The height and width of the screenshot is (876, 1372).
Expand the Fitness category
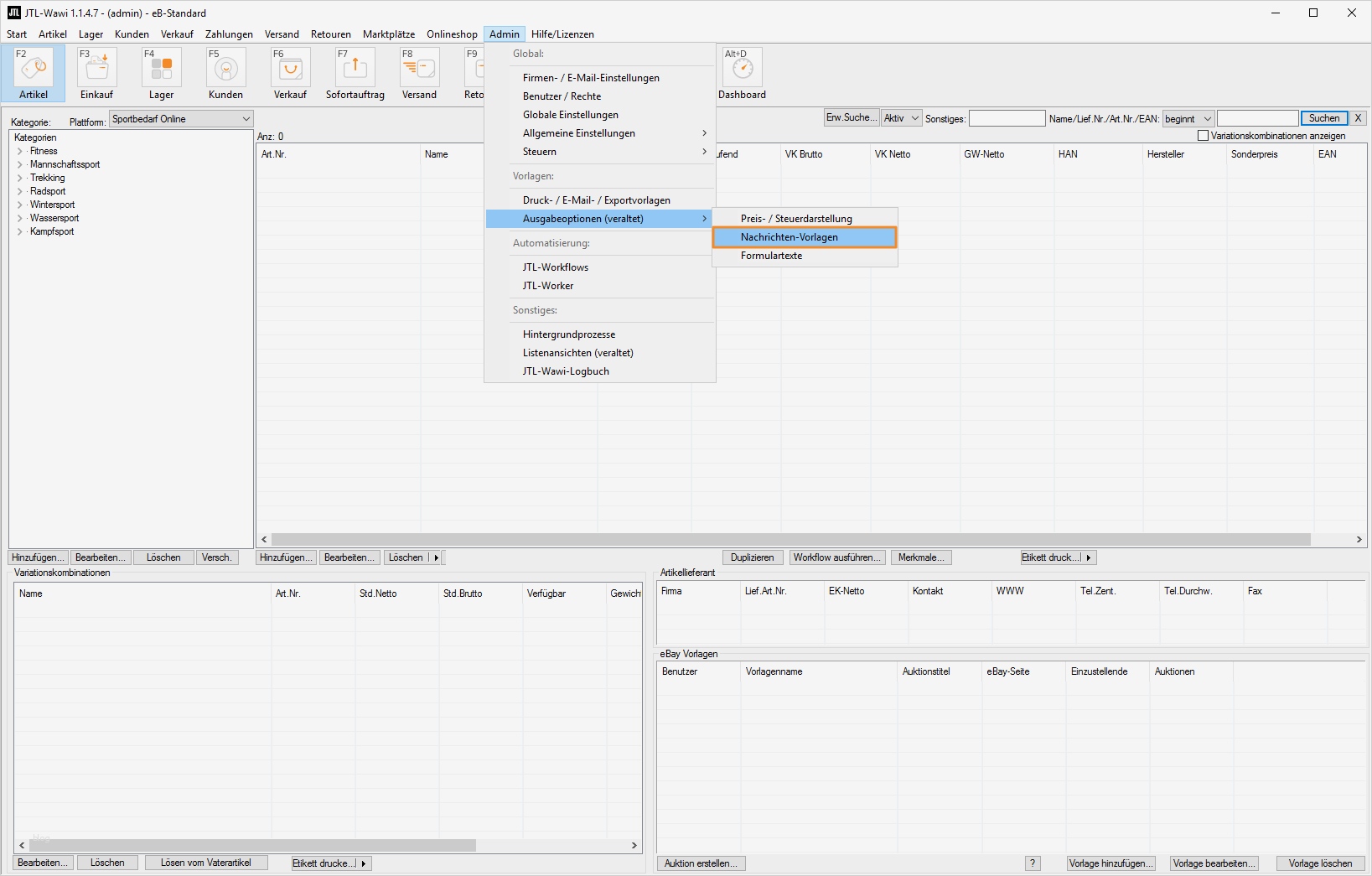click(x=20, y=151)
